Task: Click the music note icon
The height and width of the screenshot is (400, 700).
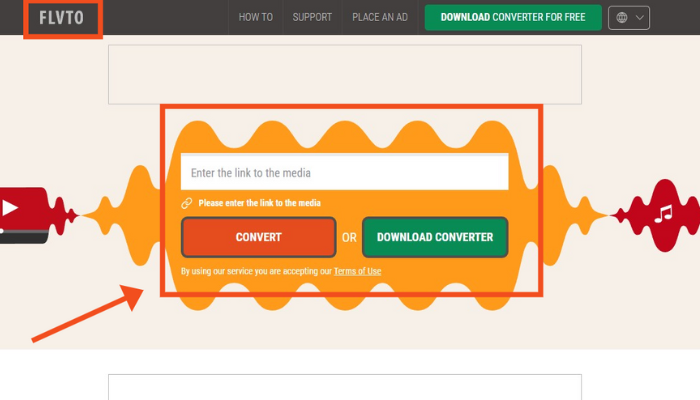Action: [x=663, y=214]
